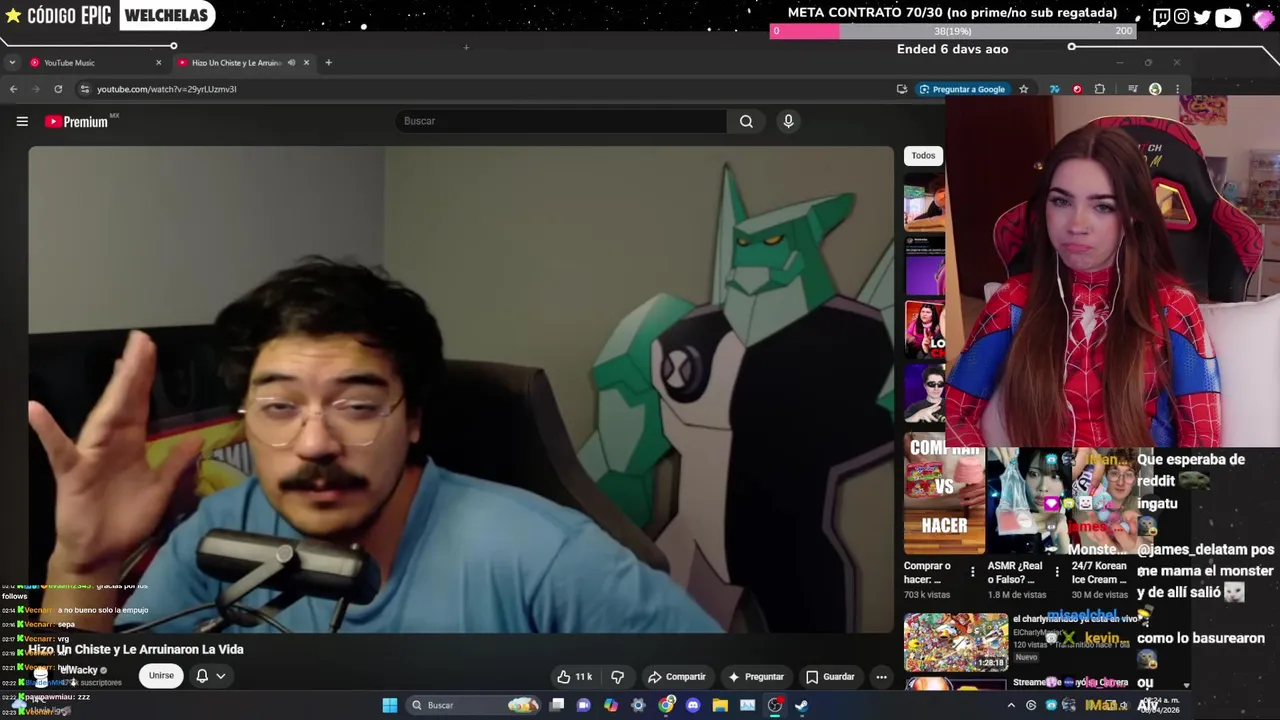Image resolution: width=1280 pixels, height=720 pixels.
Task: Open the YouTube hamburger guide menu
Action: 22,121
